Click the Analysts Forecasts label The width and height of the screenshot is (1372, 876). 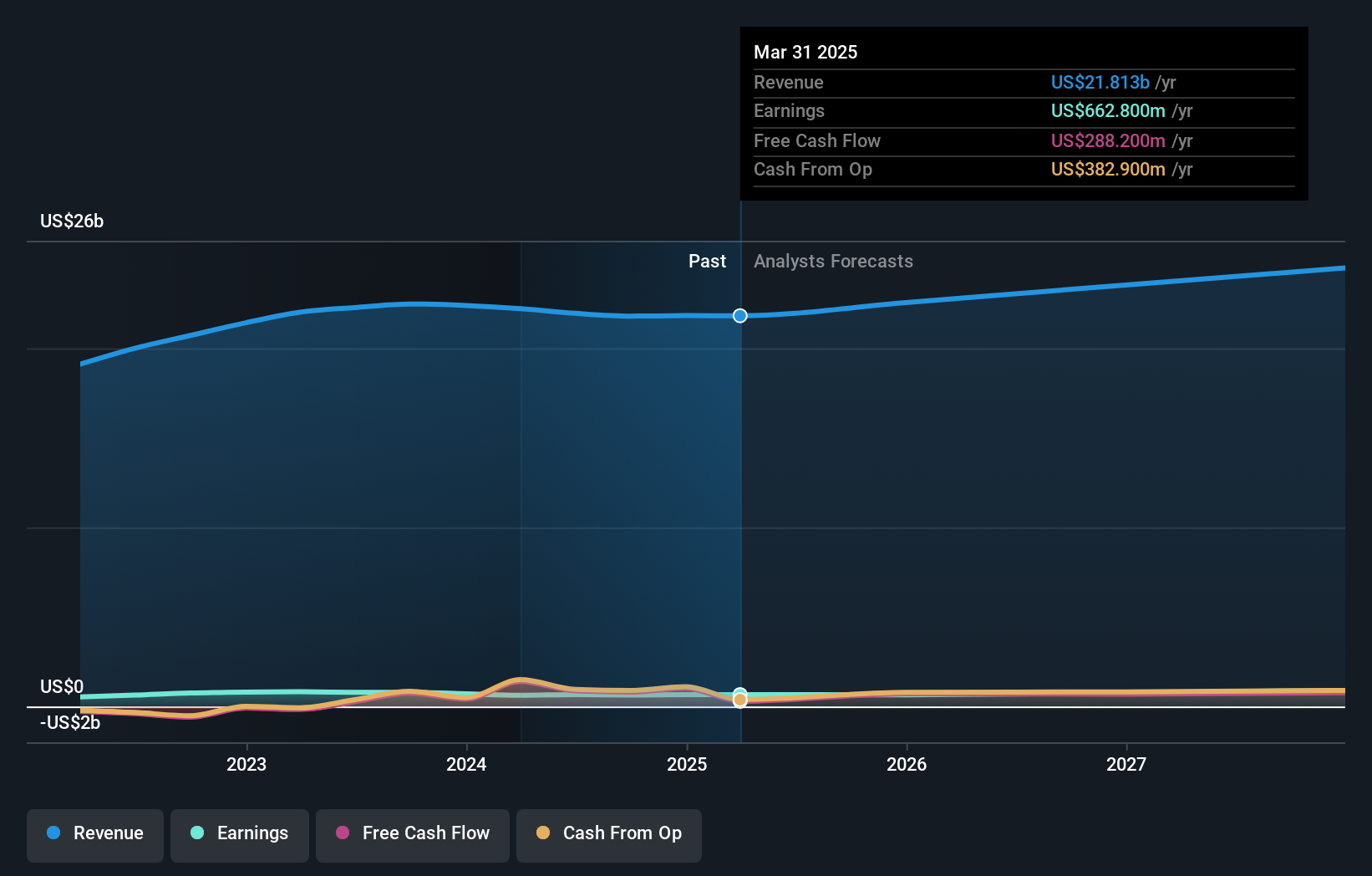pos(833,261)
